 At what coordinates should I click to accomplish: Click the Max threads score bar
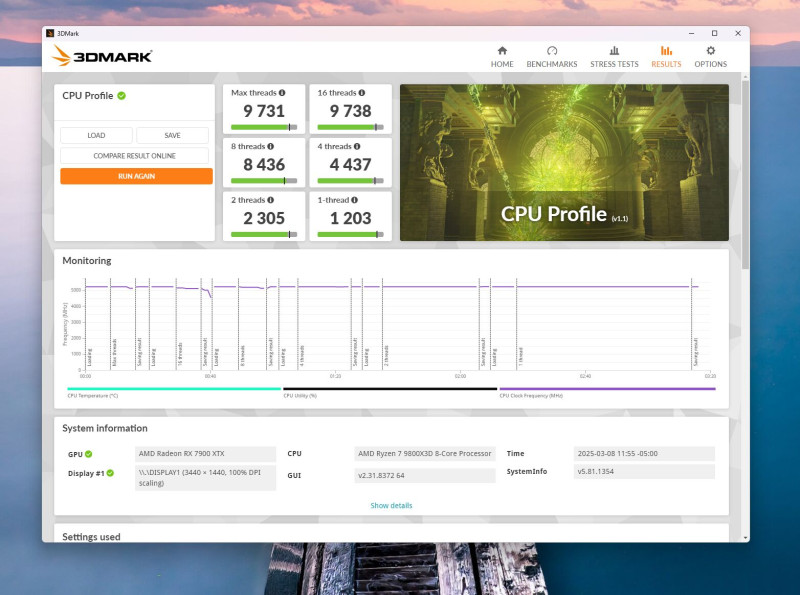(264, 127)
